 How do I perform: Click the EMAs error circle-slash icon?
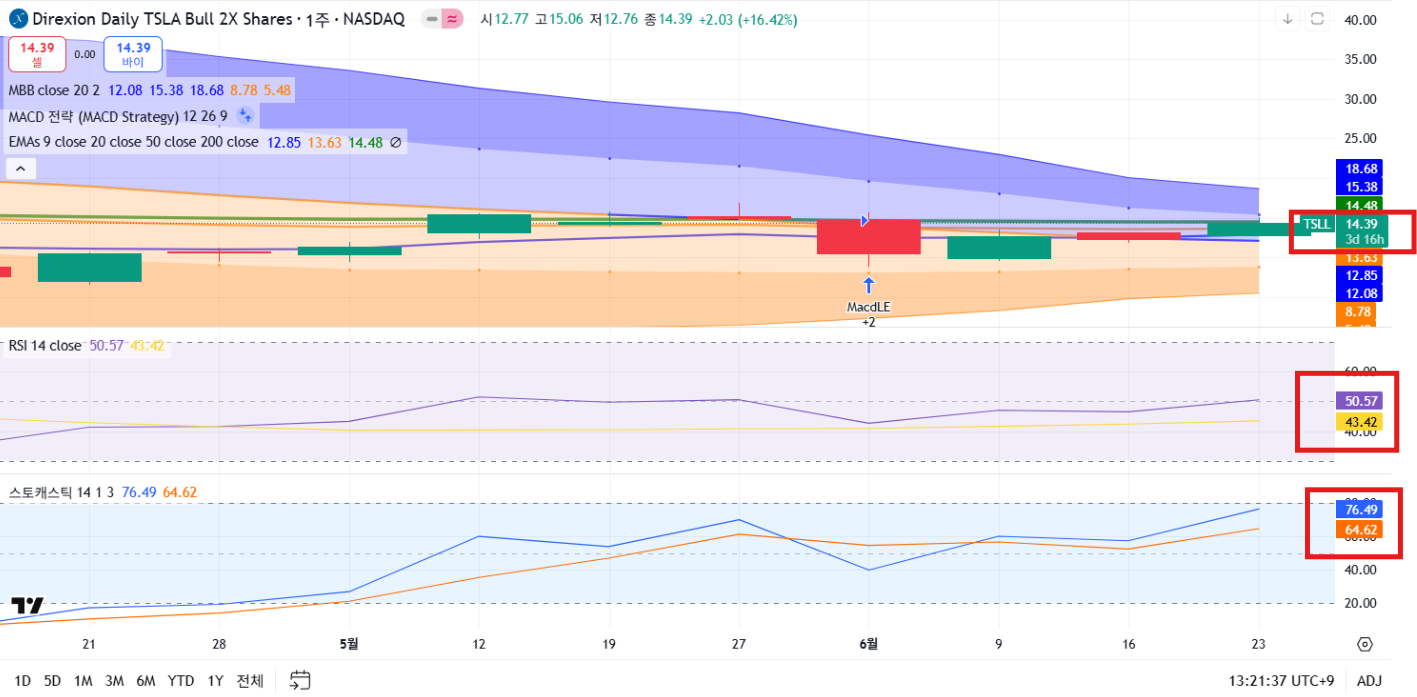pyautogui.click(x=395, y=142)
